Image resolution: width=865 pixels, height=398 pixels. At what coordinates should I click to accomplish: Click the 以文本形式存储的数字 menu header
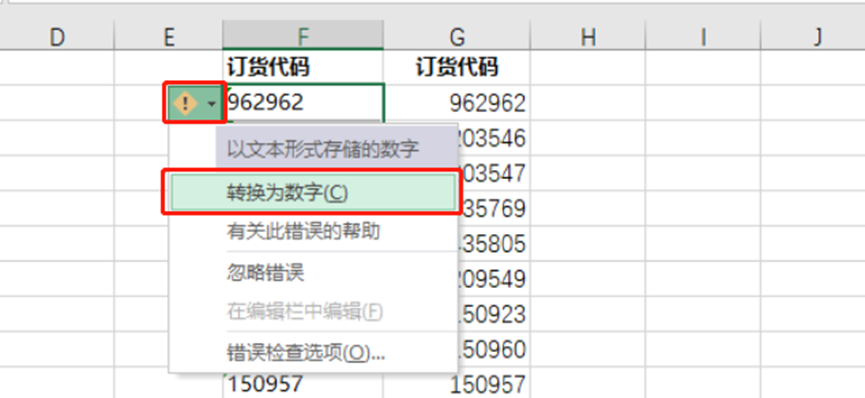336,149
